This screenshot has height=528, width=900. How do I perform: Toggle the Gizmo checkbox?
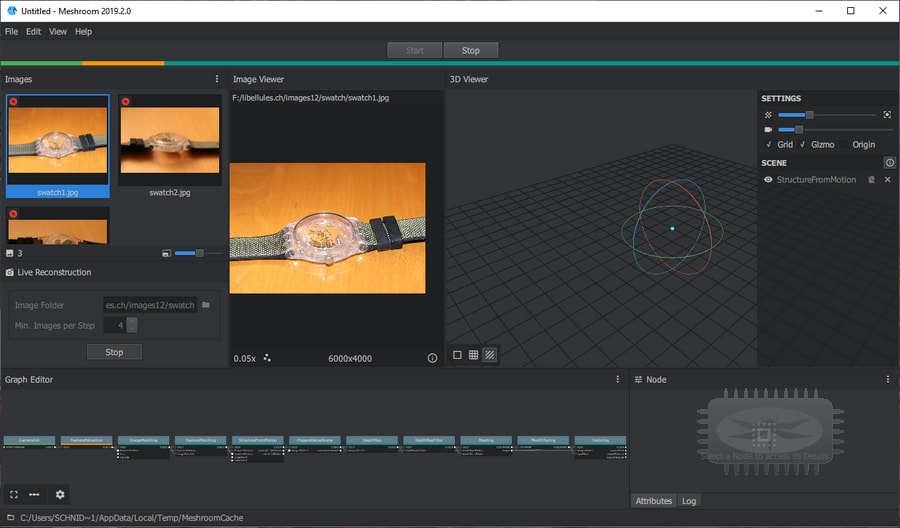817,145
